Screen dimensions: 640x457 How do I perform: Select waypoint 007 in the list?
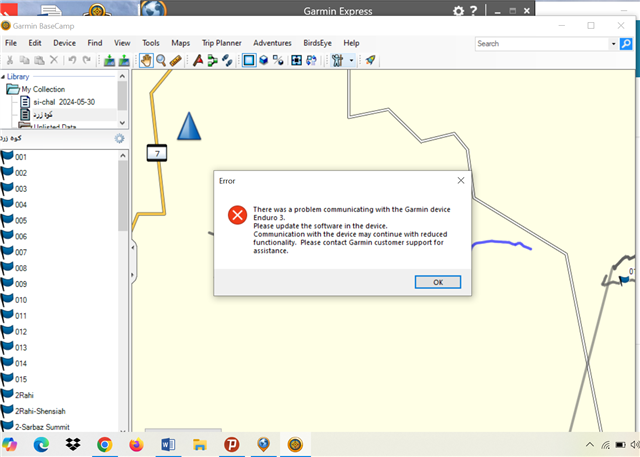[x=20, y=252]
